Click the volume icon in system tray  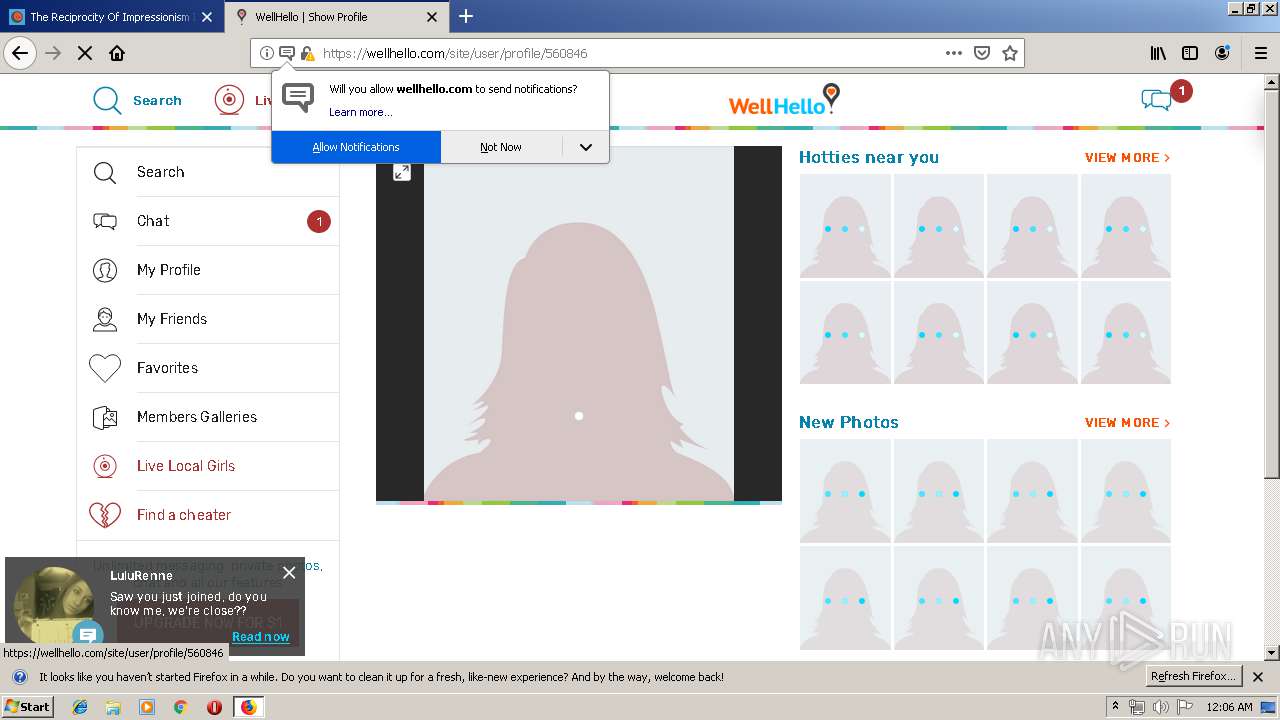[1160, 707]
